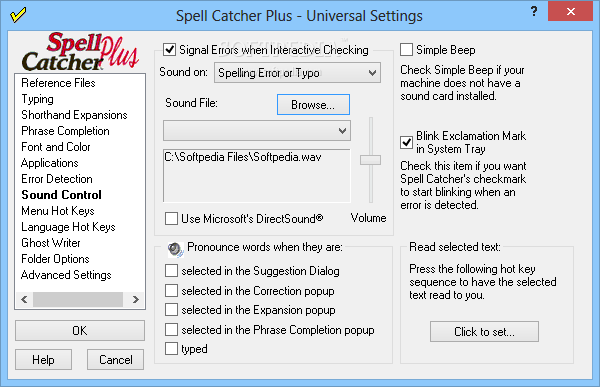Click the category list right scroll arrow

click(135, 299)
